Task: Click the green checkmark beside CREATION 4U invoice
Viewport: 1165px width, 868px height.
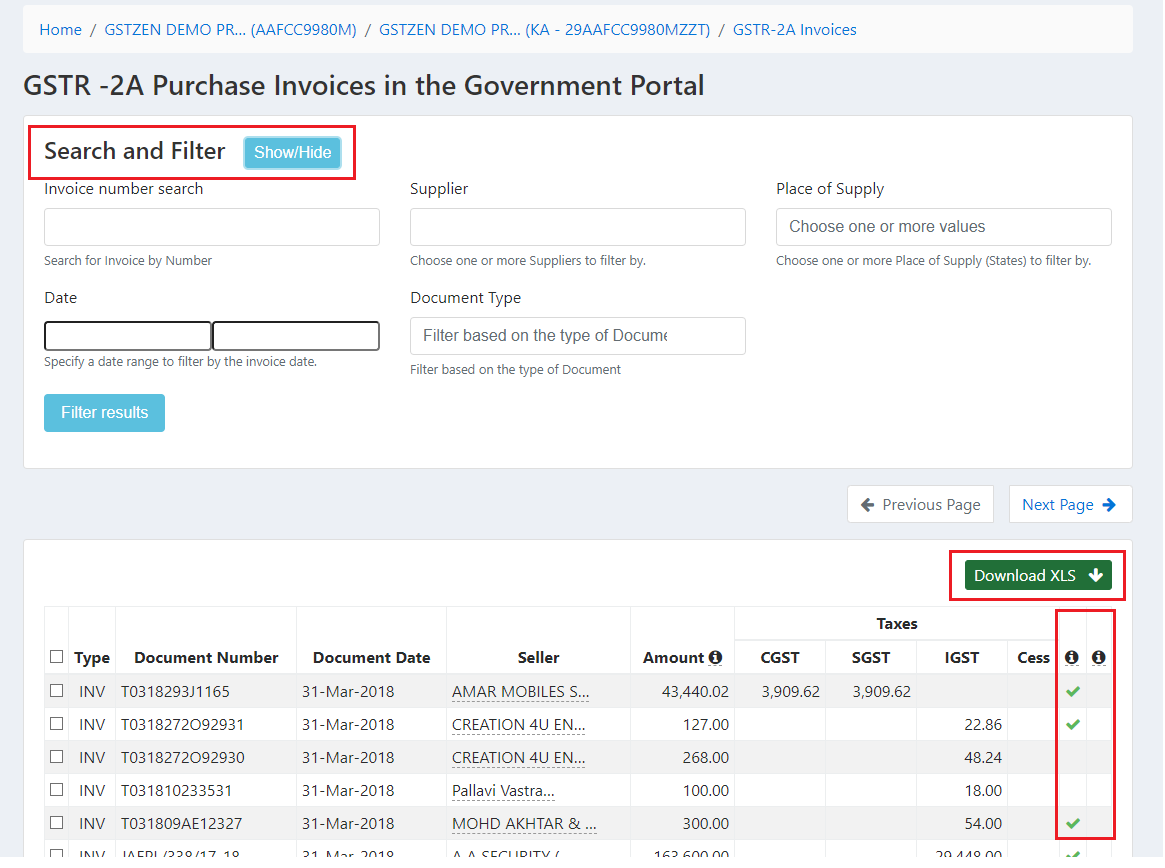Action: (x=1071, y=723)
